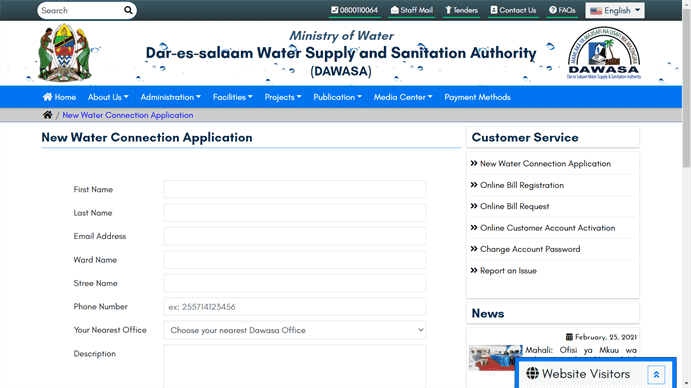Expand the Media Center menu
The width and height of the screenshot is (691, 388).
click(403, 97)
